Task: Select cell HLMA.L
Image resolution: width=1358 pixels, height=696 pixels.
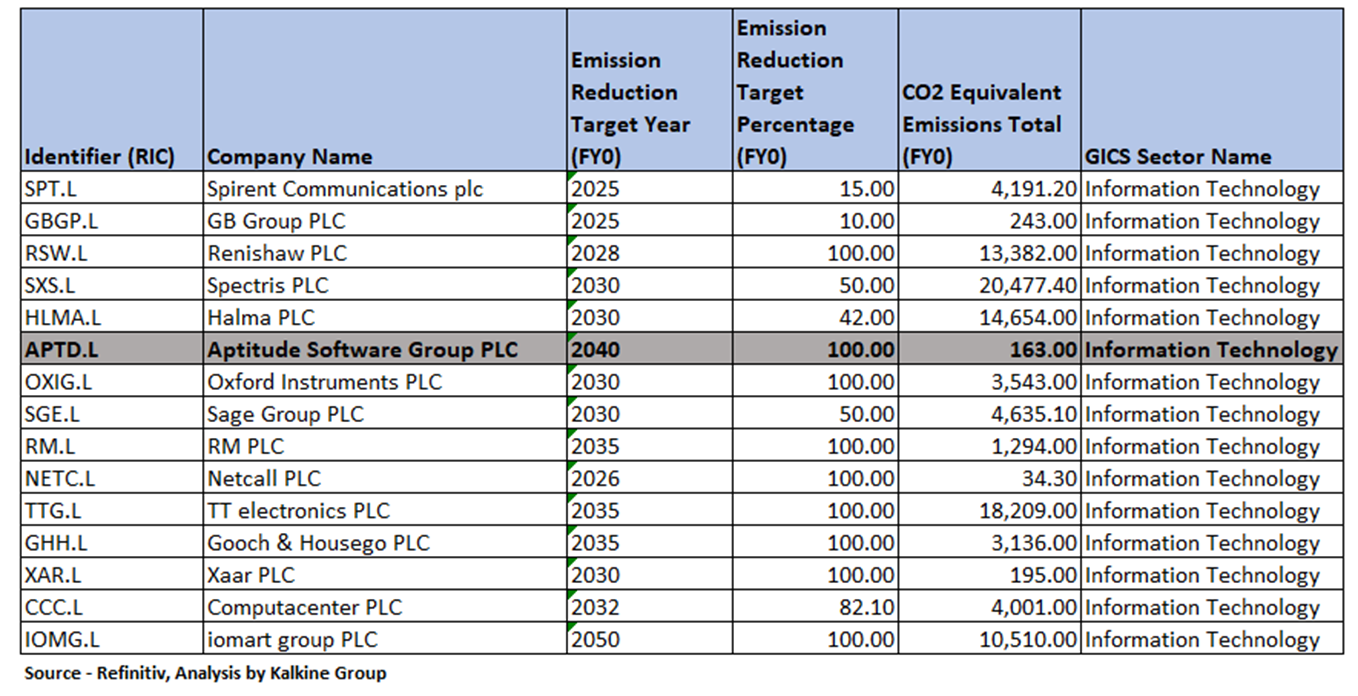Action: coord(112,317)
